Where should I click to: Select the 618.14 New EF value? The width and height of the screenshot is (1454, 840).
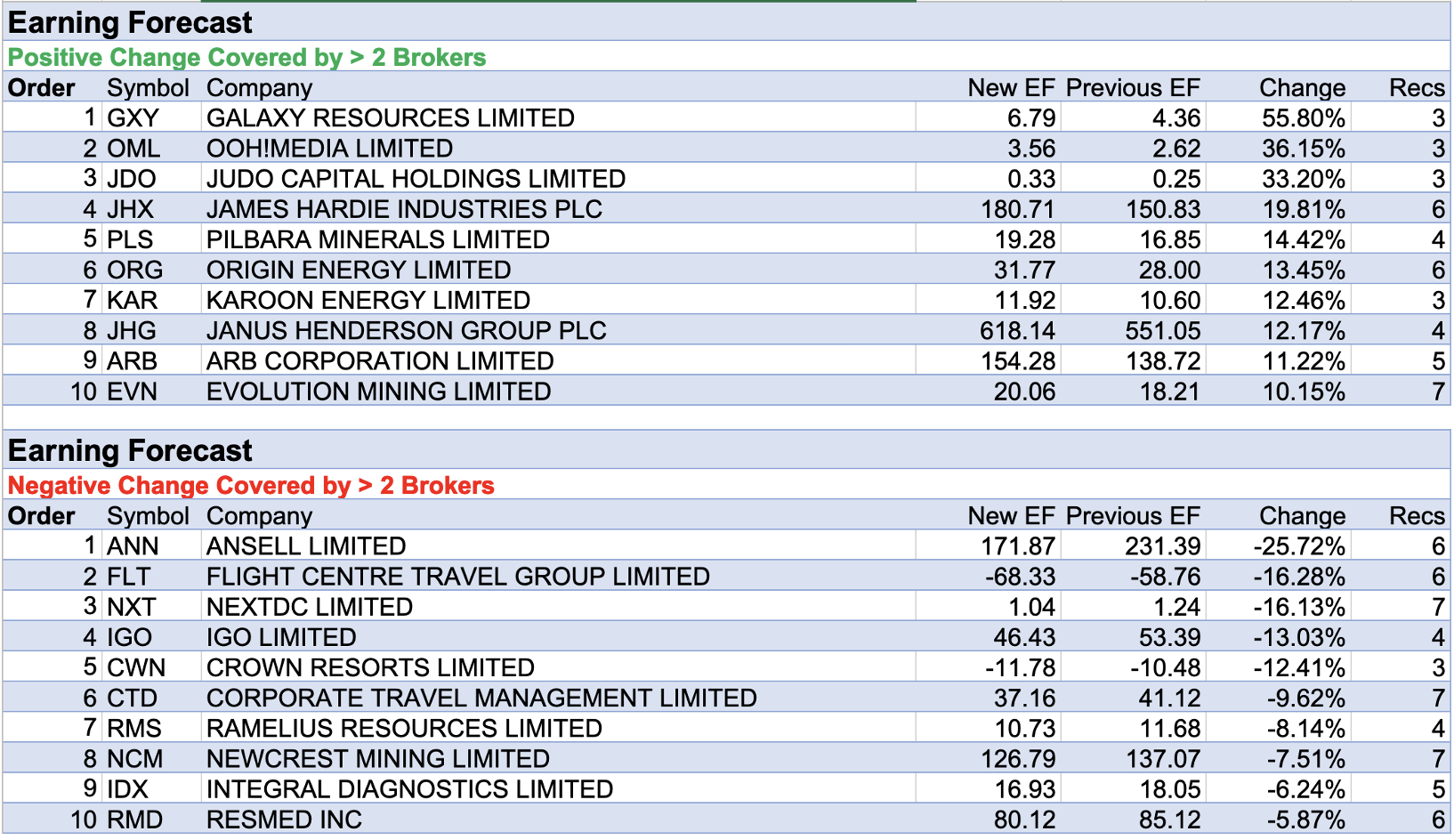pyautogui.click(x=1017, y=331)
